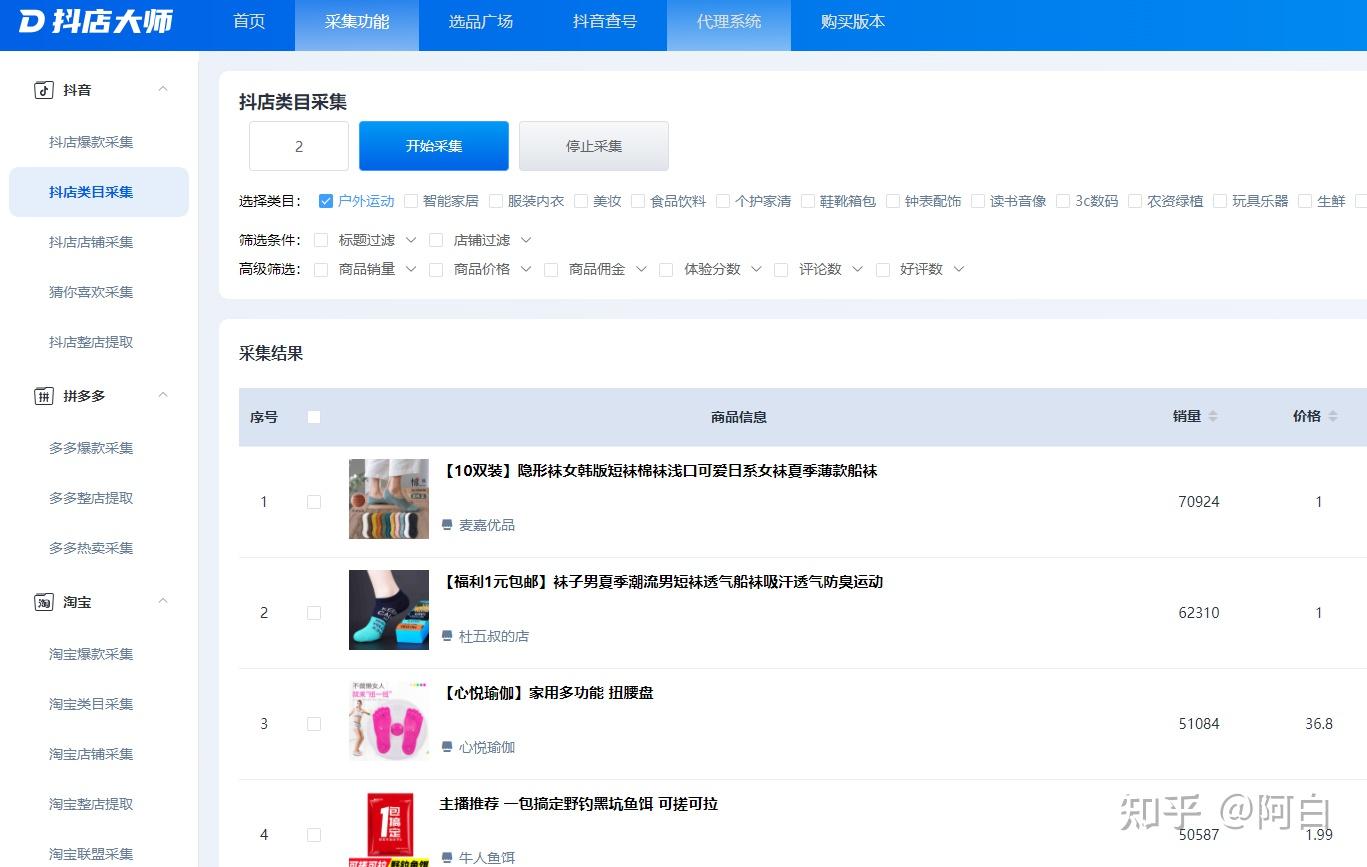This screenshot has width=1367, height=867.
Task: Open 淘宝联盟采集 in sidebar
Action: click(x=91, y=854)
